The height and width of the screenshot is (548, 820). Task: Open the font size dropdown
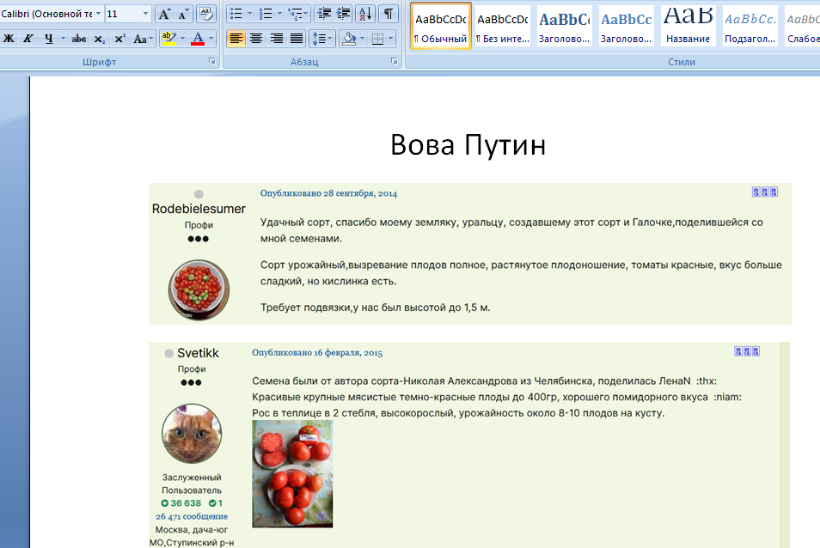(x=146, y=14)
